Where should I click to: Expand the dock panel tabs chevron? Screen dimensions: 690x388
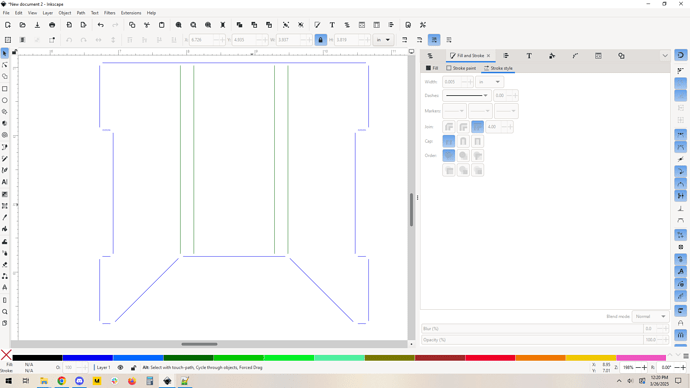click(665, 56)
